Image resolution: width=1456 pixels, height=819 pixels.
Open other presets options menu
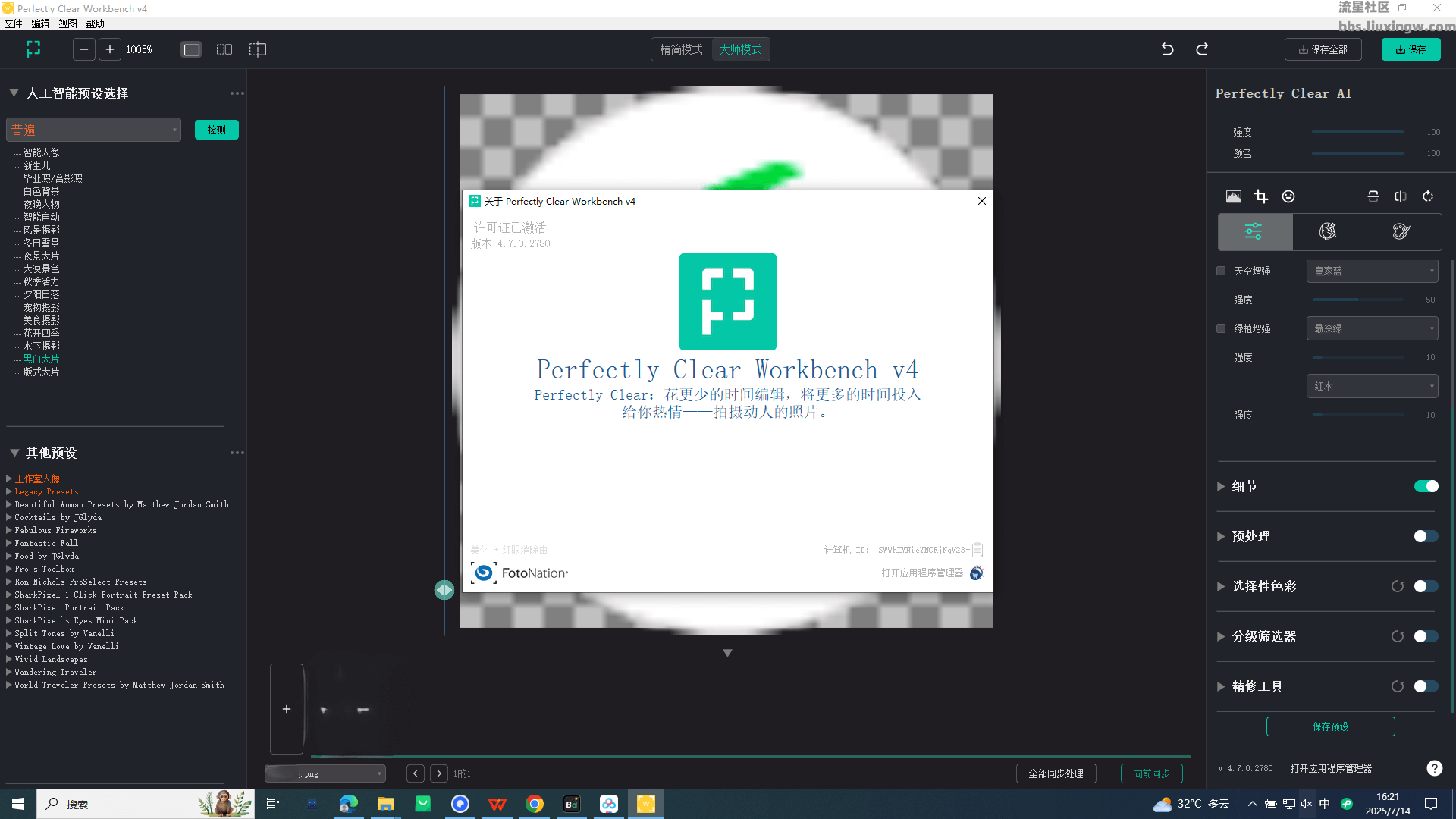pos(237,453)
